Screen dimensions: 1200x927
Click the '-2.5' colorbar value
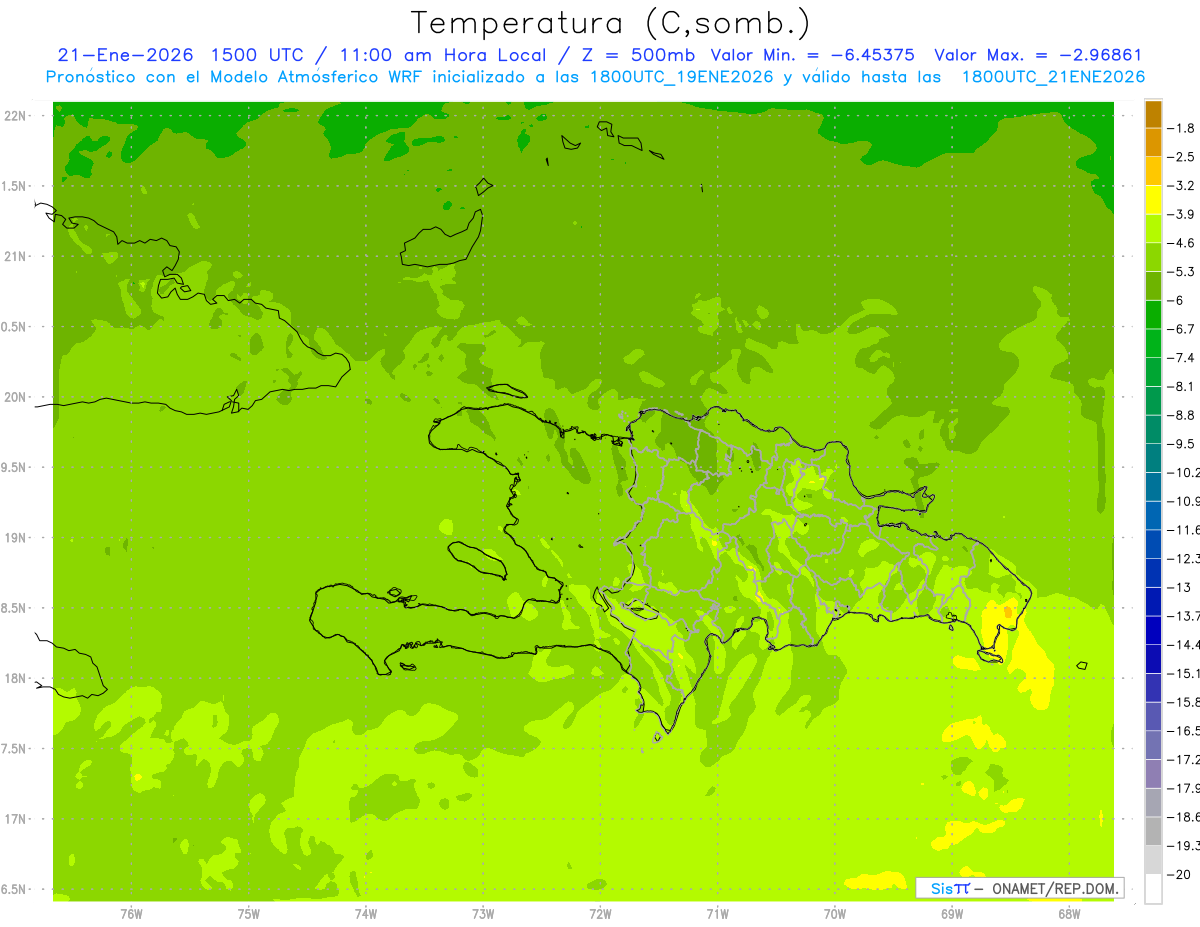tap(1183, 157)
